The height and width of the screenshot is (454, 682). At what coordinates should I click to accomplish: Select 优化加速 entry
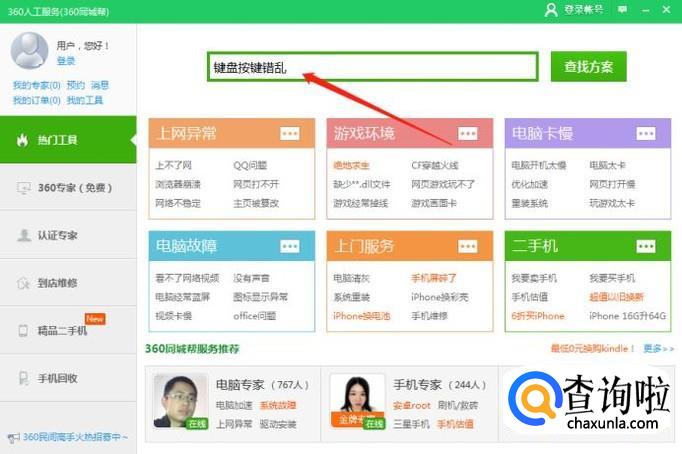529,184
